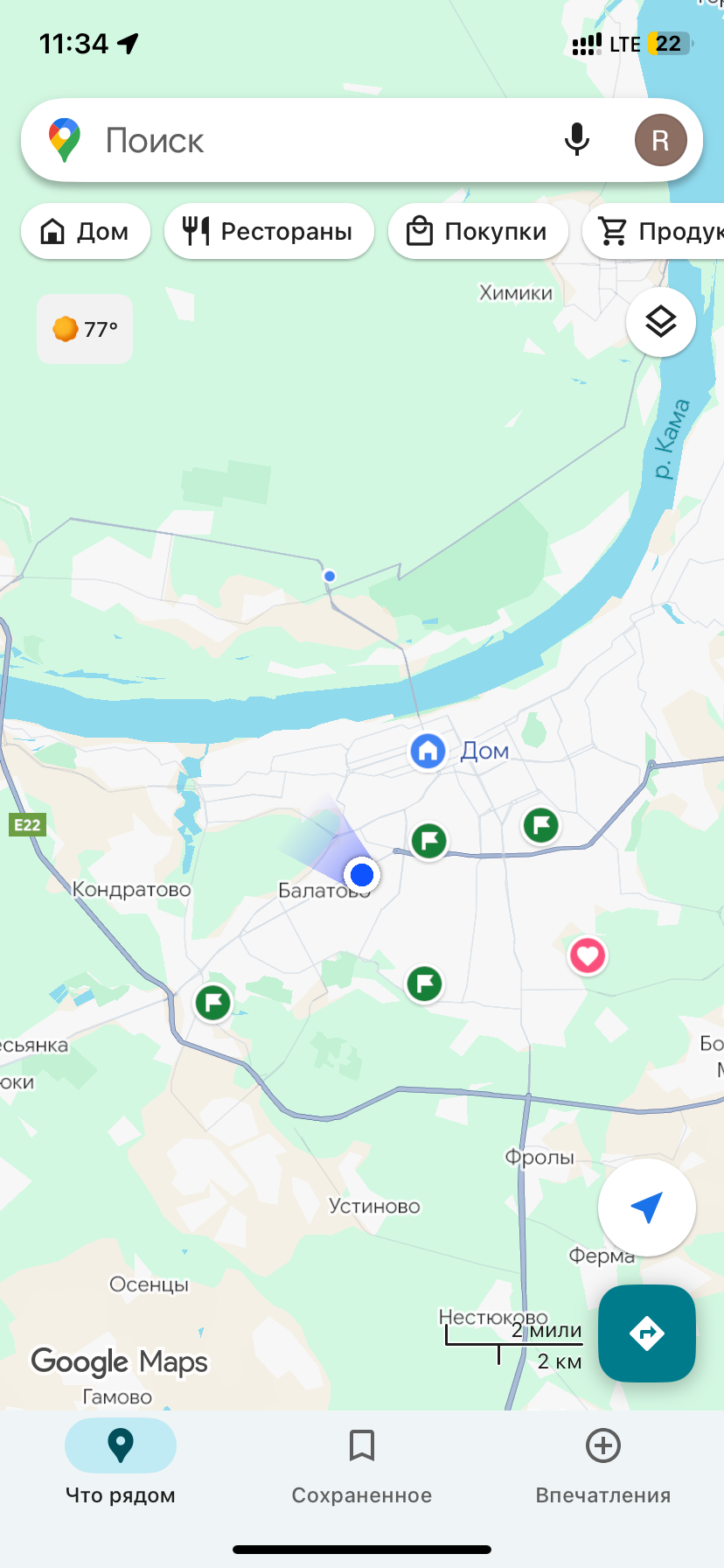Tap the map scale bar showing 2 км
Image resolution: width=724 pixels, height=1568 pixels.
click(x=514, y=1346)
